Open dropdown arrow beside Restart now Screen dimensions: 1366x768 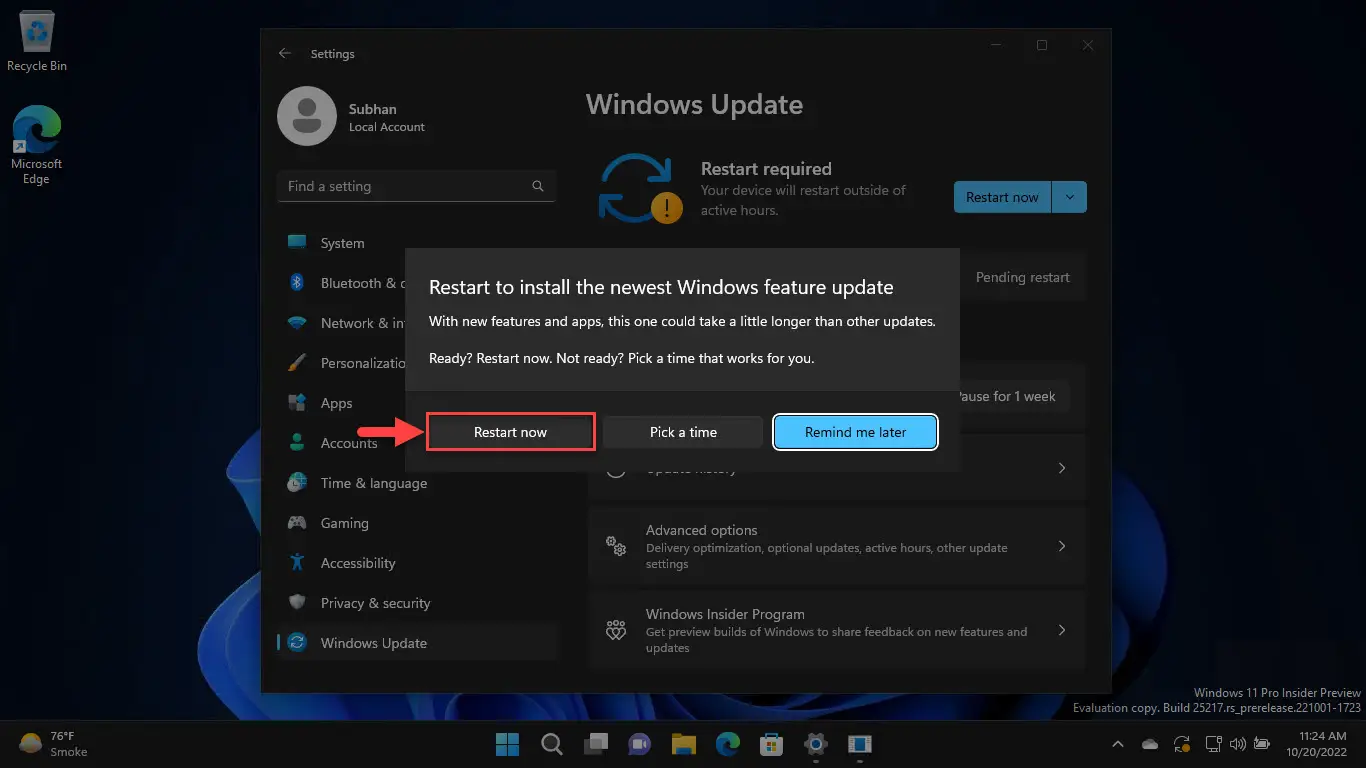pos(1070,197)
